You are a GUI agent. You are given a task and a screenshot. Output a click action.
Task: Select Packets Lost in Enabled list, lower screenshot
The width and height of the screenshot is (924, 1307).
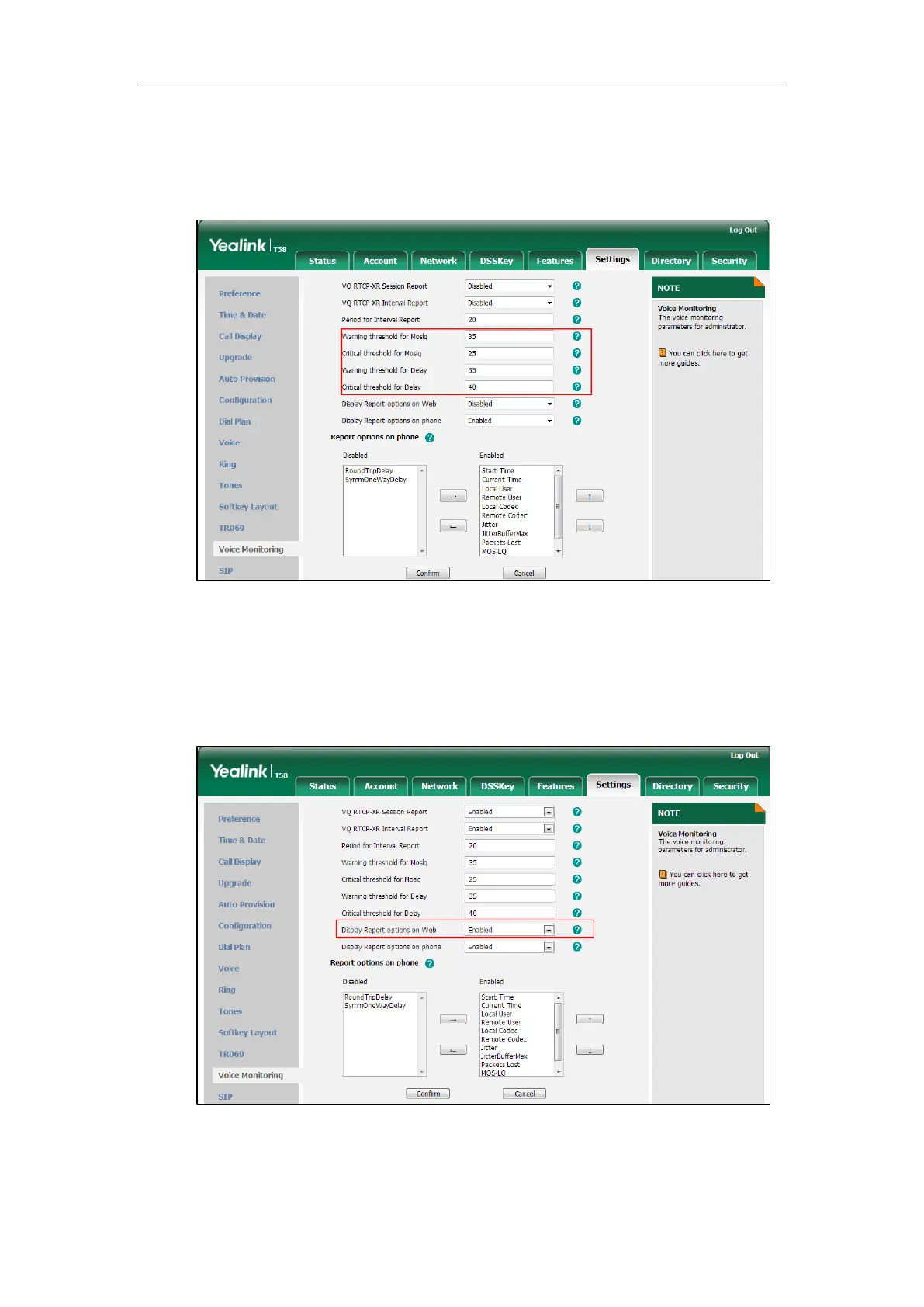(x=501, y=1065)
